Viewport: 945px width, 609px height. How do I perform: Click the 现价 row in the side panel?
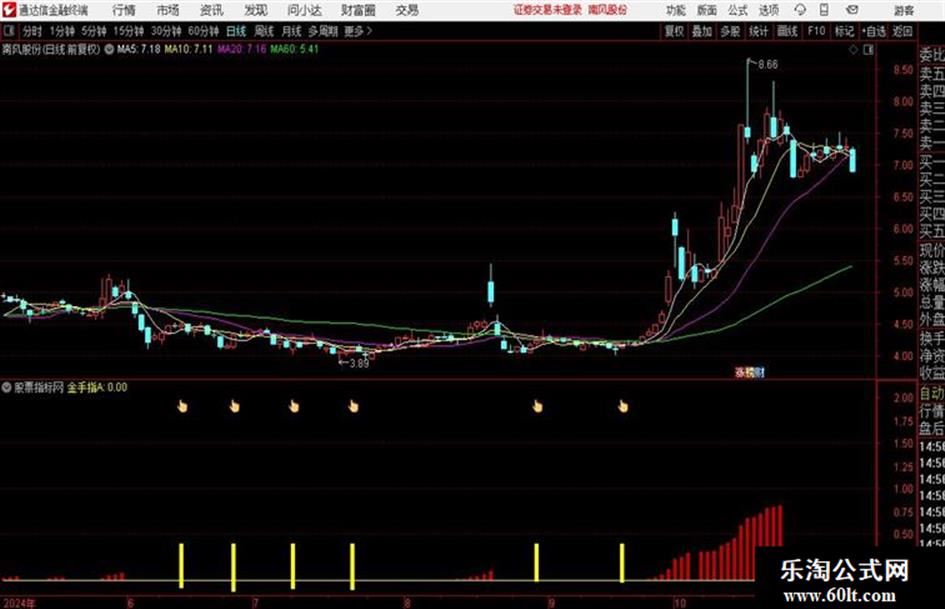(x=932, y=250)
